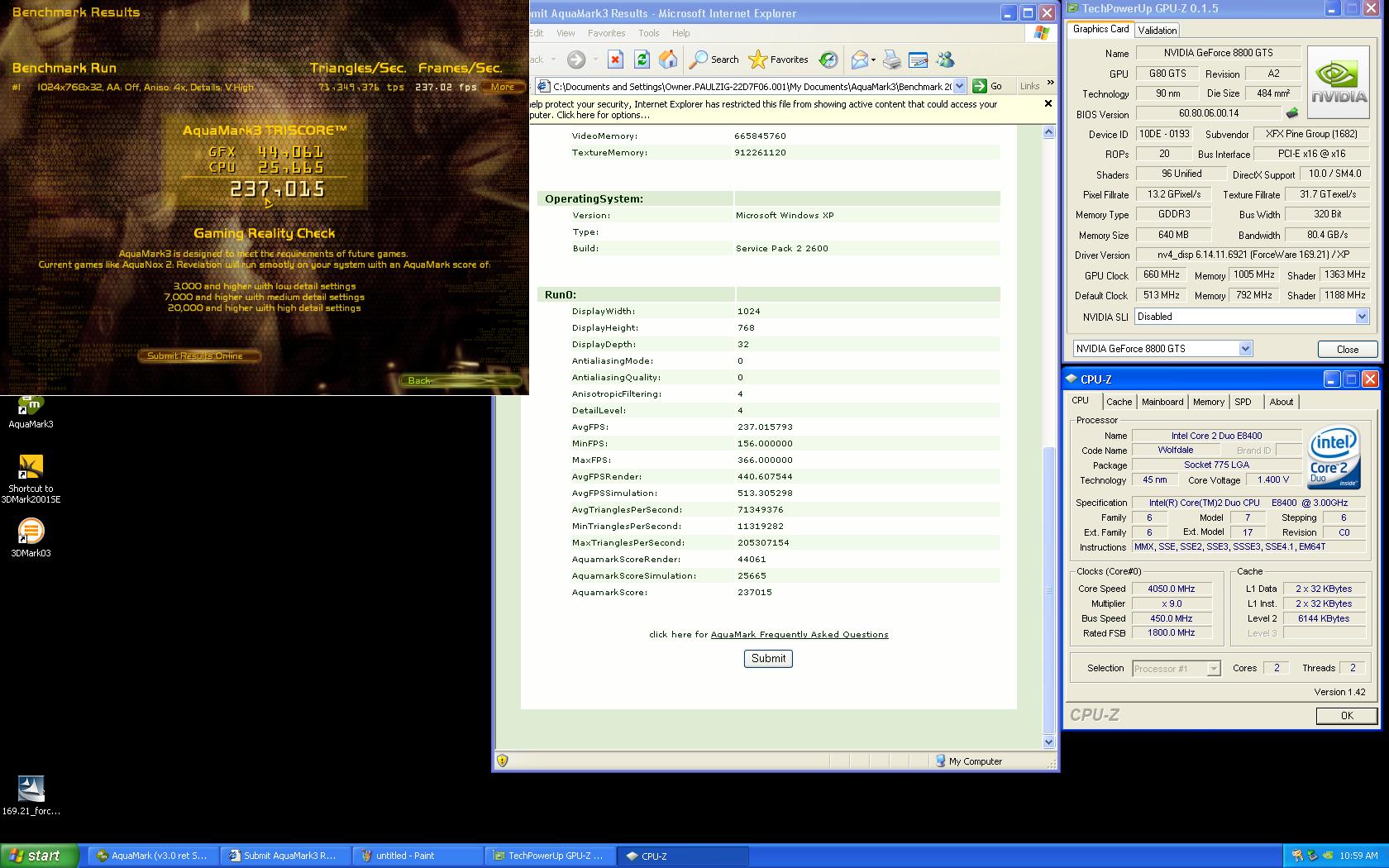Click the Back button in AquaMark
The height and width of the screenshot is (868, 1389).
coord(460,380)
